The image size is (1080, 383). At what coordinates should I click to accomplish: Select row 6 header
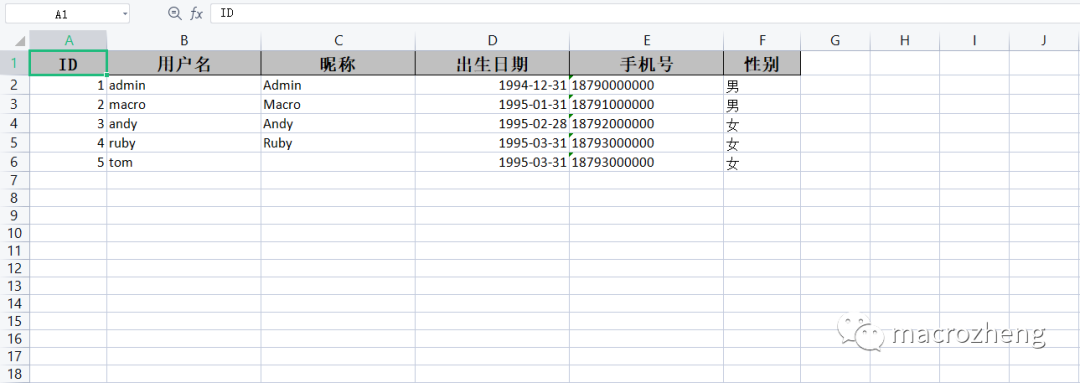pyautogui.click(x=14, y=163)
